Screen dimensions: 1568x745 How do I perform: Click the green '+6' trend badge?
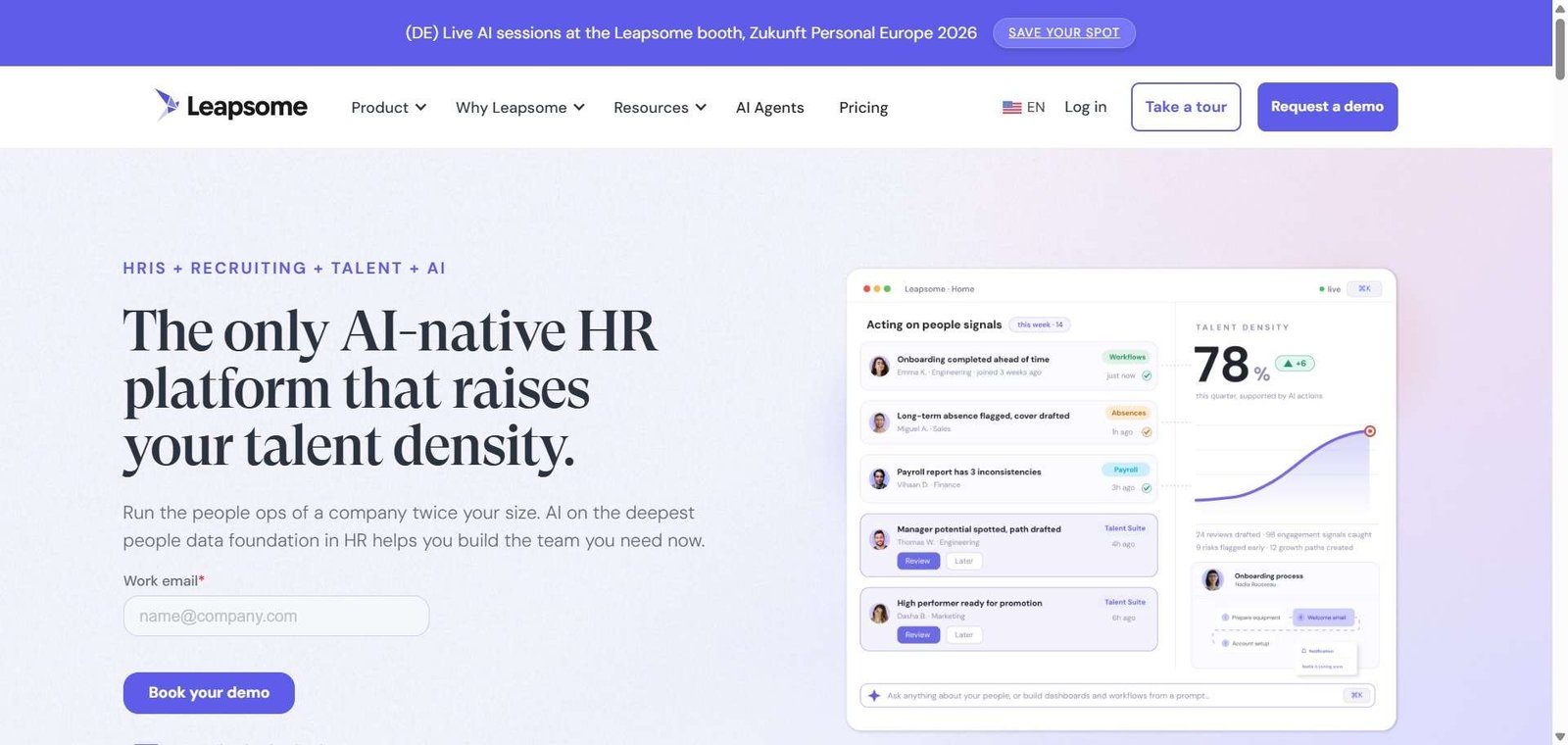pos(1295,364)
